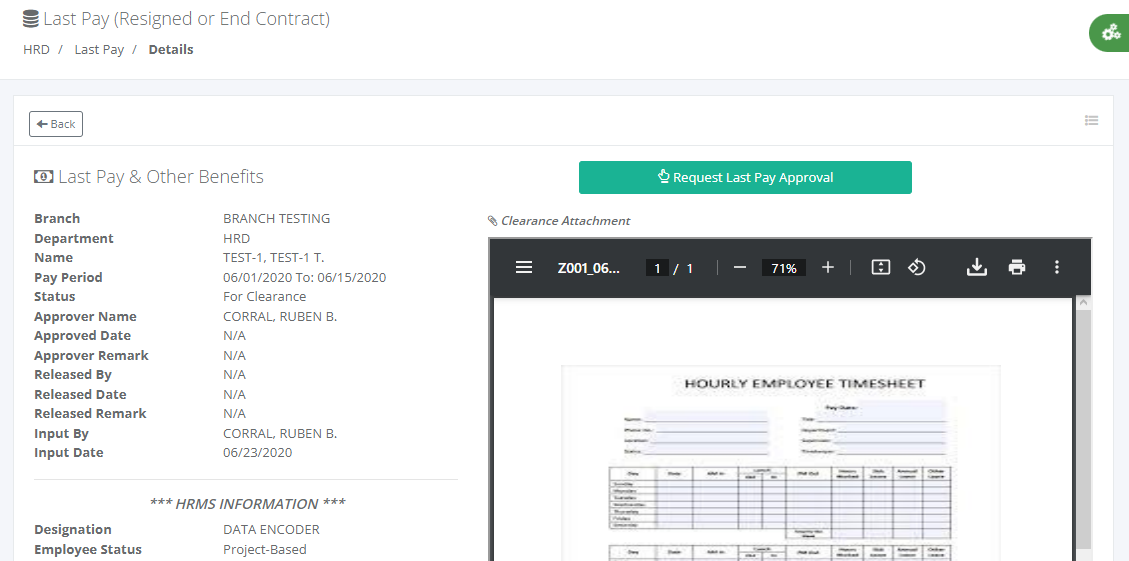Select the employee status Project-Based

tap(265, 549)
